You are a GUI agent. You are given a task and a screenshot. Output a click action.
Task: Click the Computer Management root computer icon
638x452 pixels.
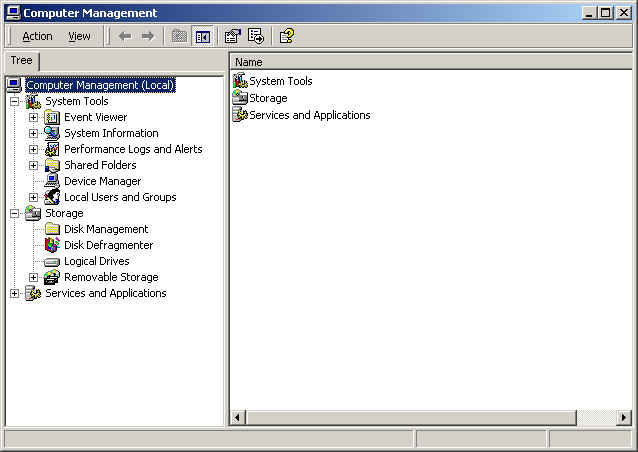pos(14,85)
